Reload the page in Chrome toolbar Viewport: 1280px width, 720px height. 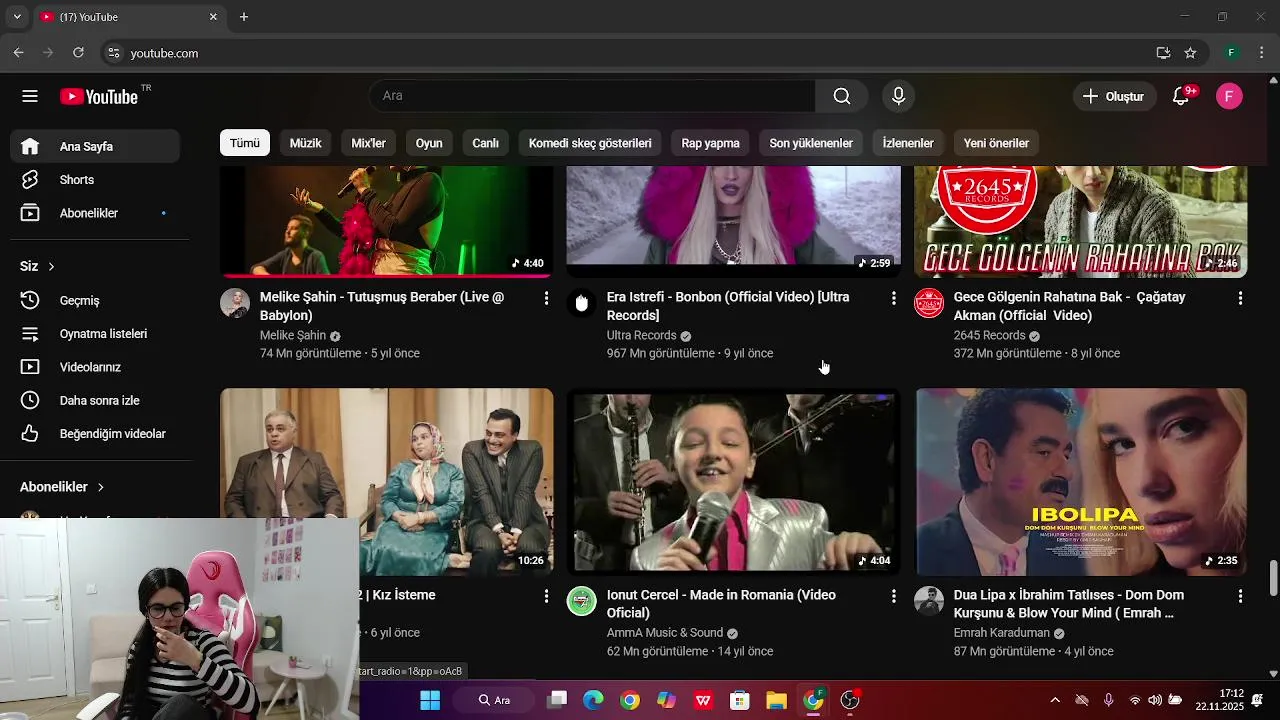tap(78, 53)
